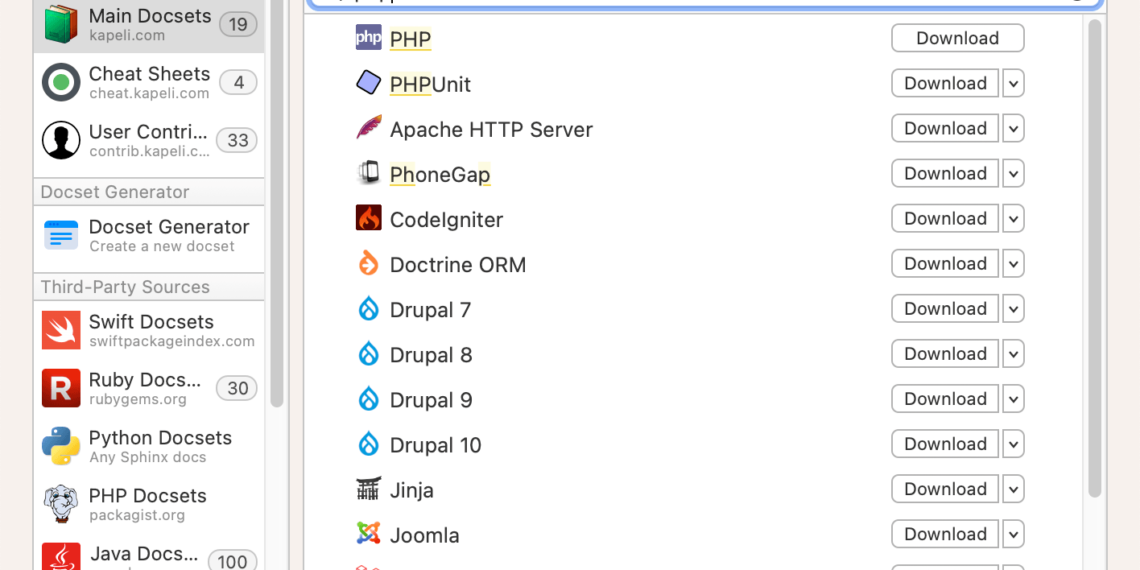Screen dimensions: 1140x570
Task: Select Cheat Sheets source in sidebar
Action: (x=149, y=82)
